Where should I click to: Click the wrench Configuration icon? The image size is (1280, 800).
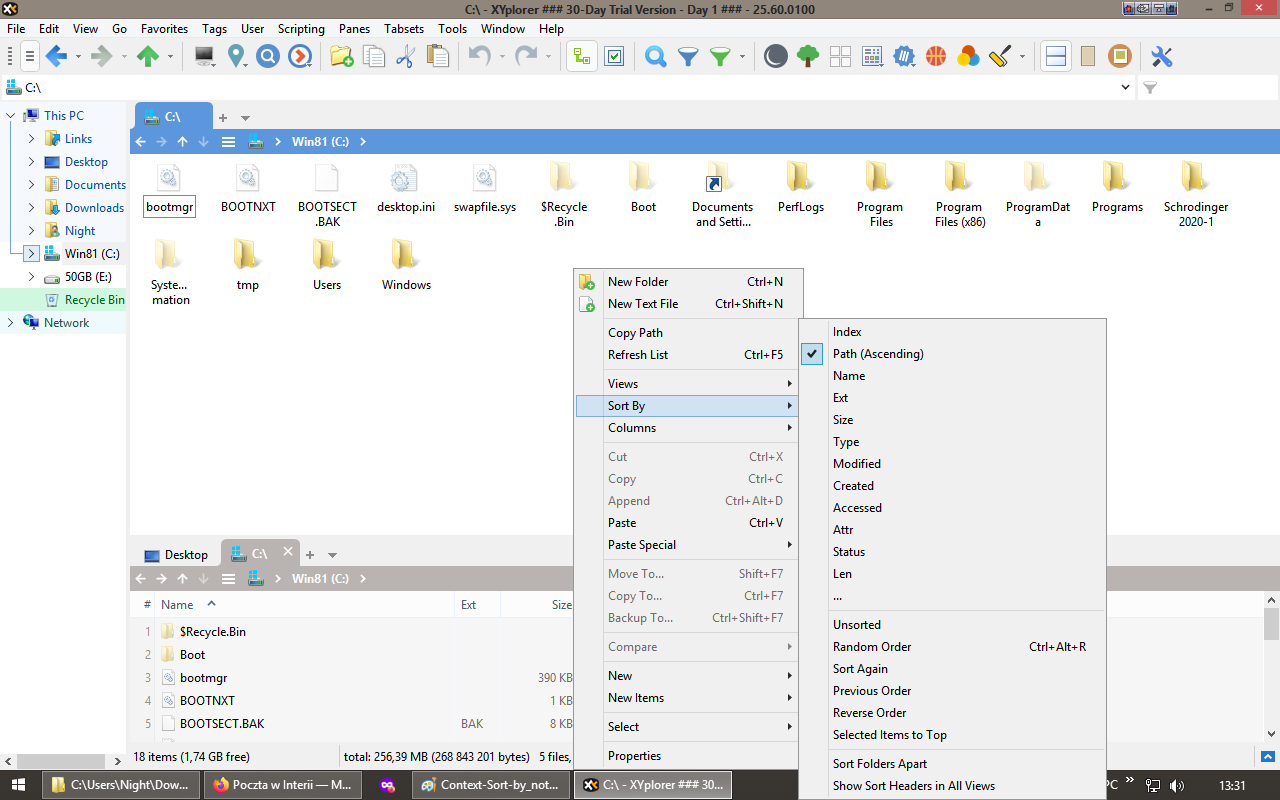1161,57
